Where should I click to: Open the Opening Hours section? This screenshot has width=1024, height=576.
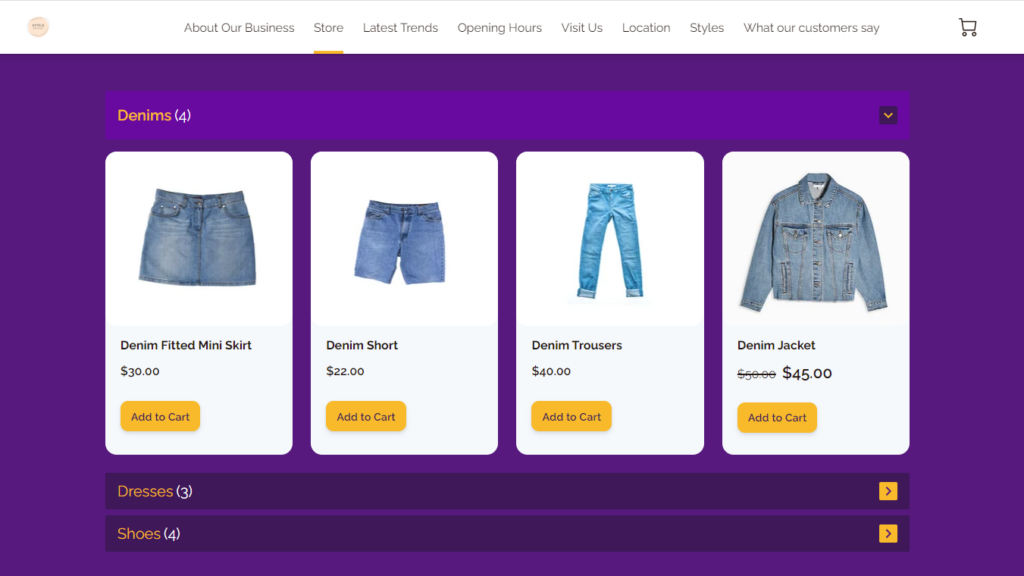point(500,27)
